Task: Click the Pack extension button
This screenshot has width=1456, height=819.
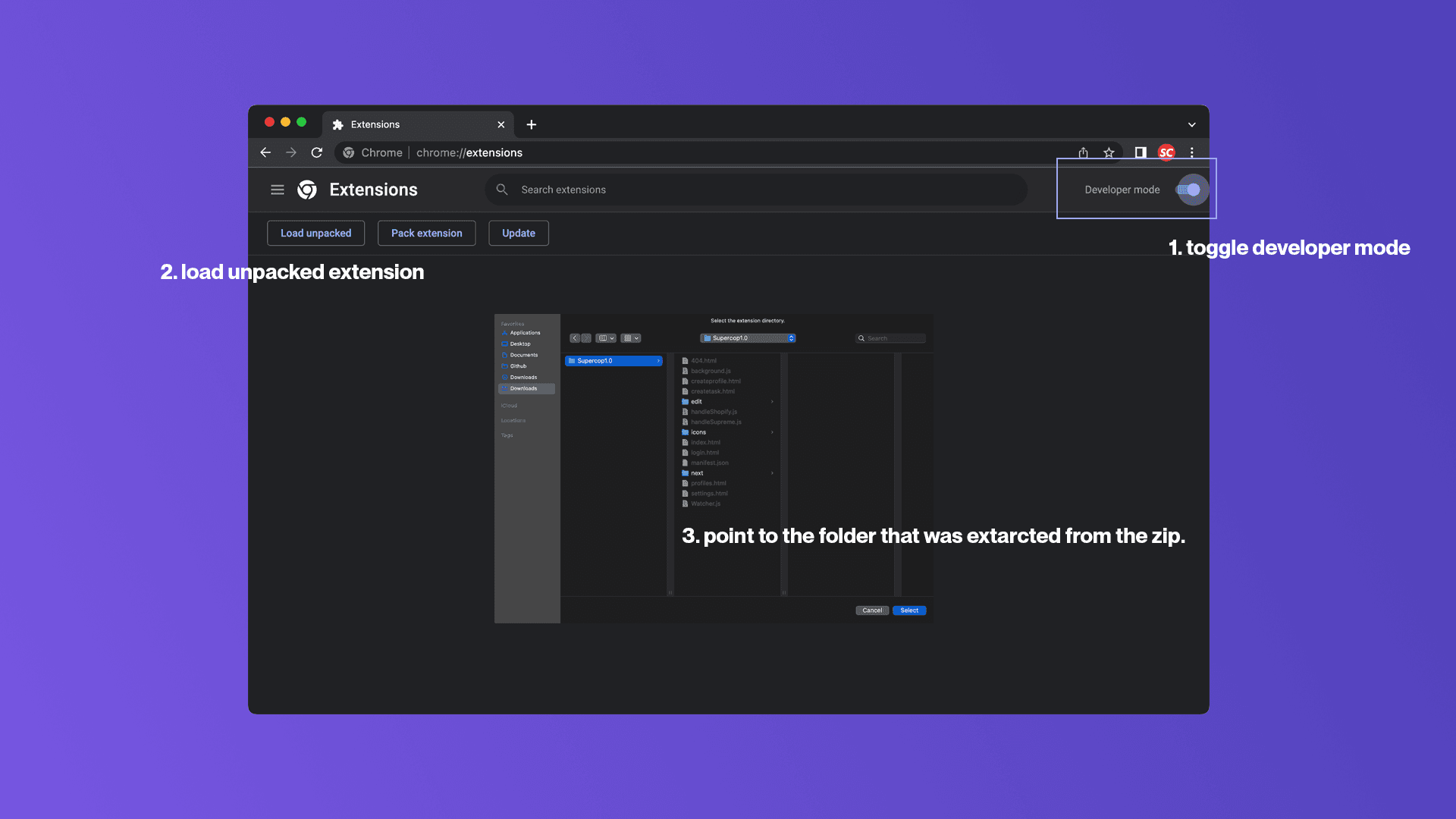Action: pyautogui.click(x=426, y=232)
